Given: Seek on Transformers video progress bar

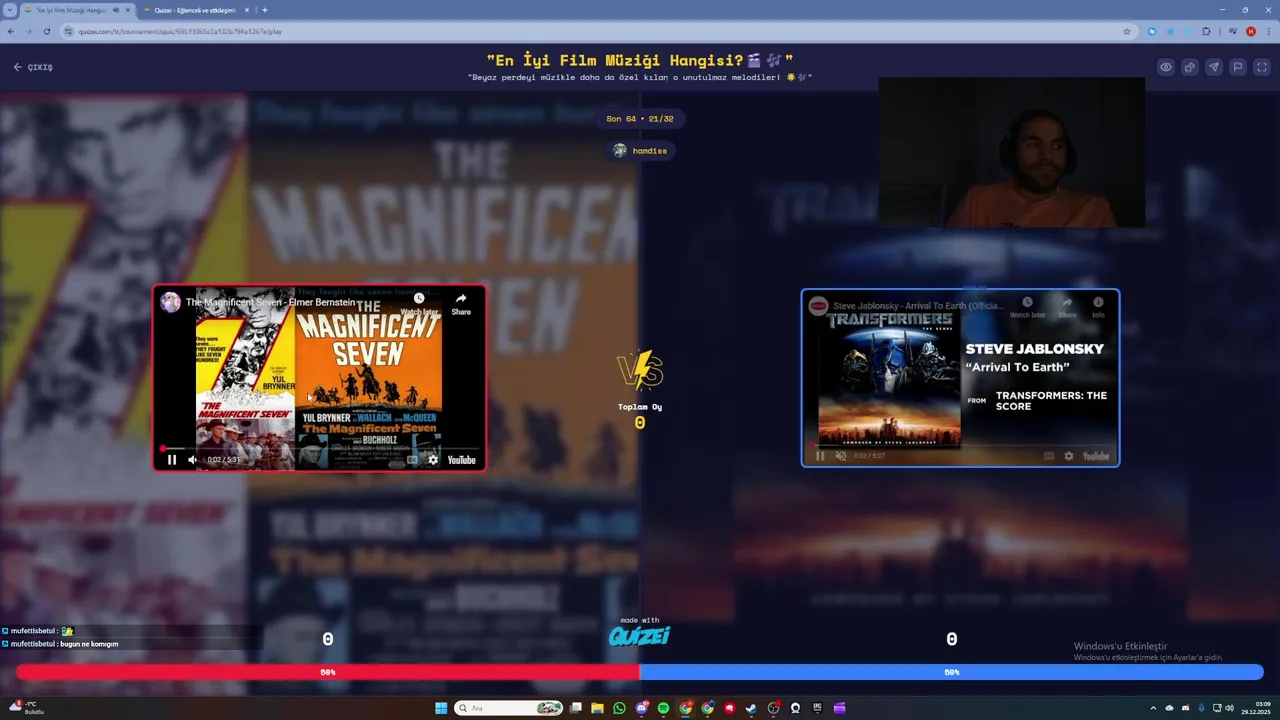Looking at the screenshot, I should pos(960,445).
